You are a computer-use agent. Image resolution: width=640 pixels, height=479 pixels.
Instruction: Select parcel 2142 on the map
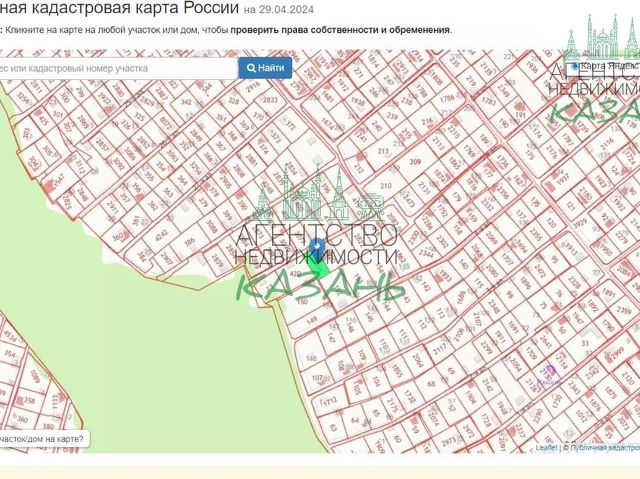point(487,384)
